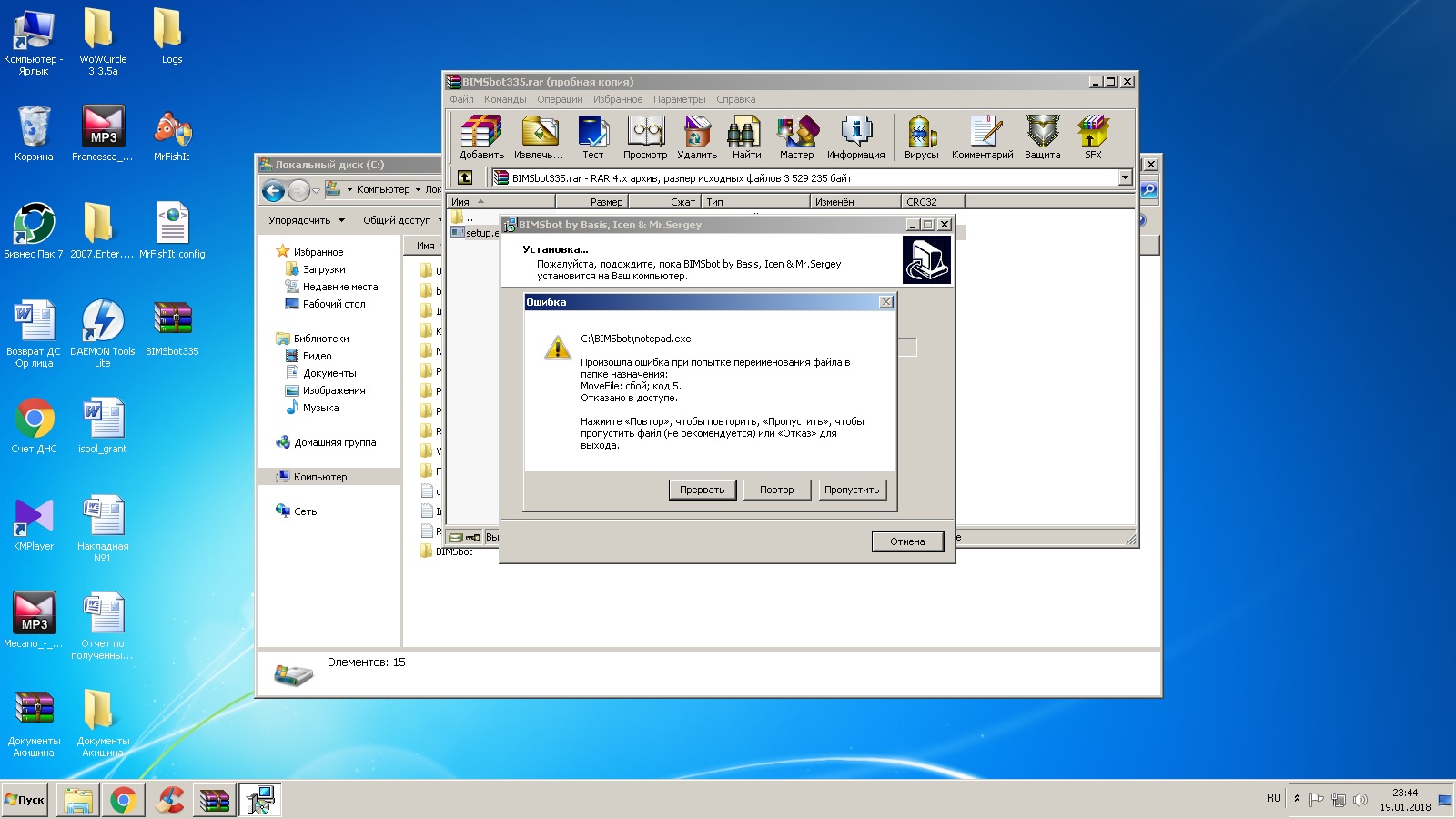
Task: Launch the Wizard (Мастер) toolbar icon
Action: coord(796,137)
